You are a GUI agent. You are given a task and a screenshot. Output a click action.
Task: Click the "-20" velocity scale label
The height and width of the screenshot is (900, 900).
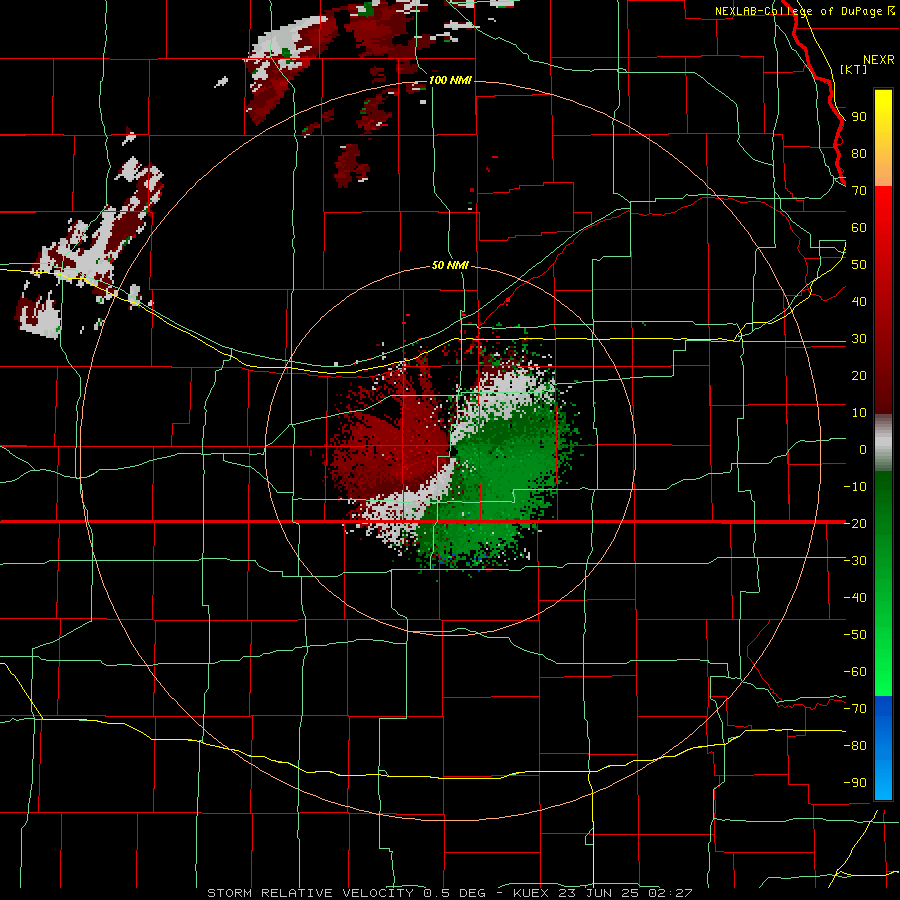[x=855, y=523]
